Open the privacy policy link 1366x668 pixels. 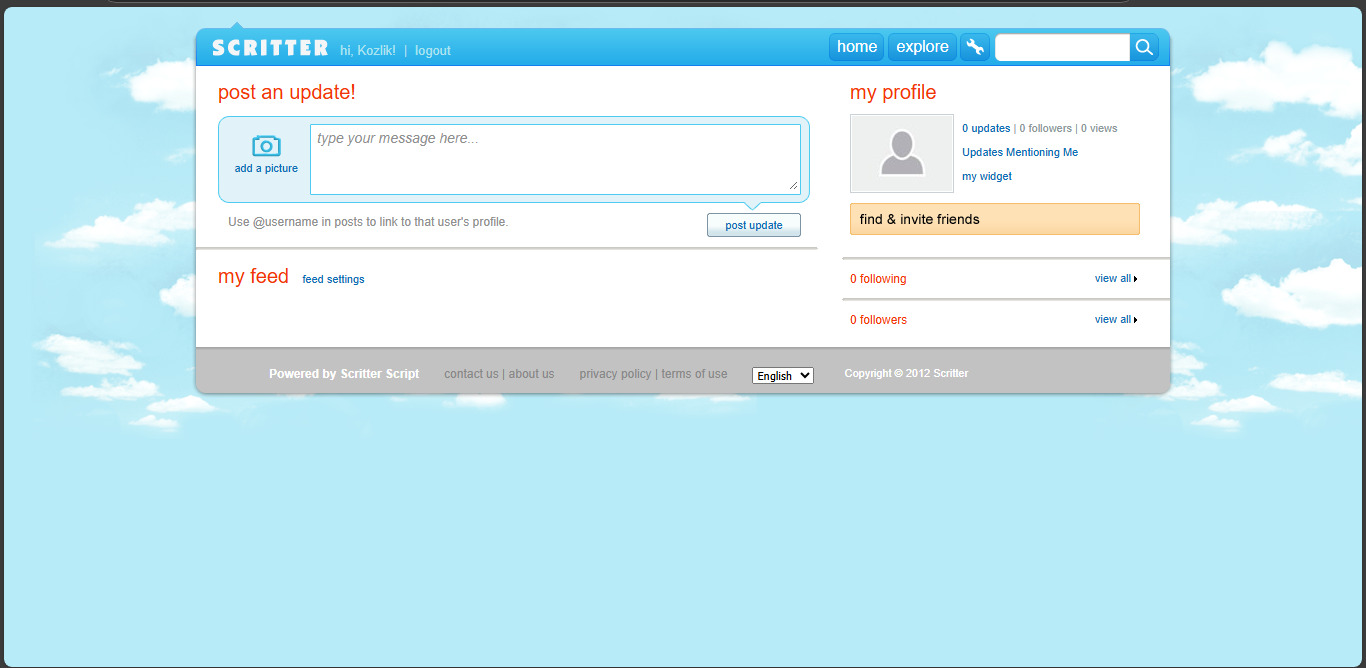click(x=615, y=374)
